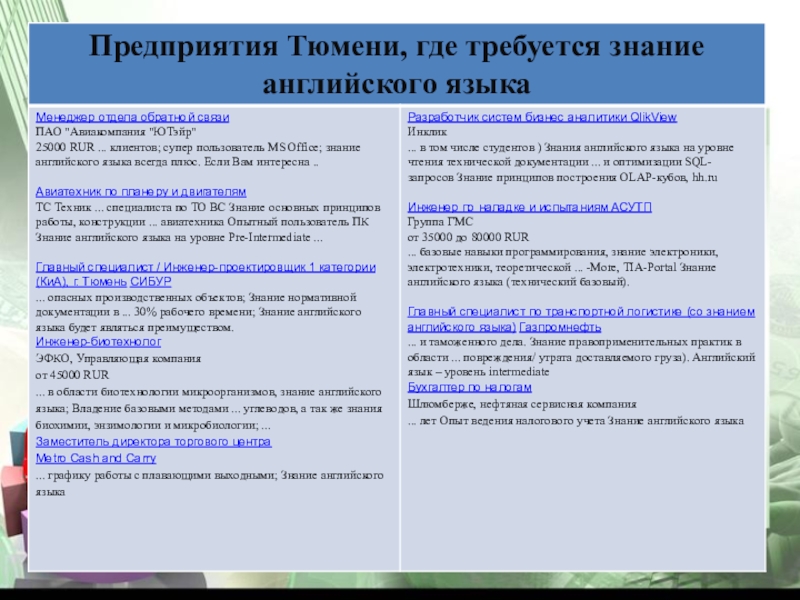Follow the Газпромнефть company link
The image size is (800, 600).
click(x=560, y=327)
